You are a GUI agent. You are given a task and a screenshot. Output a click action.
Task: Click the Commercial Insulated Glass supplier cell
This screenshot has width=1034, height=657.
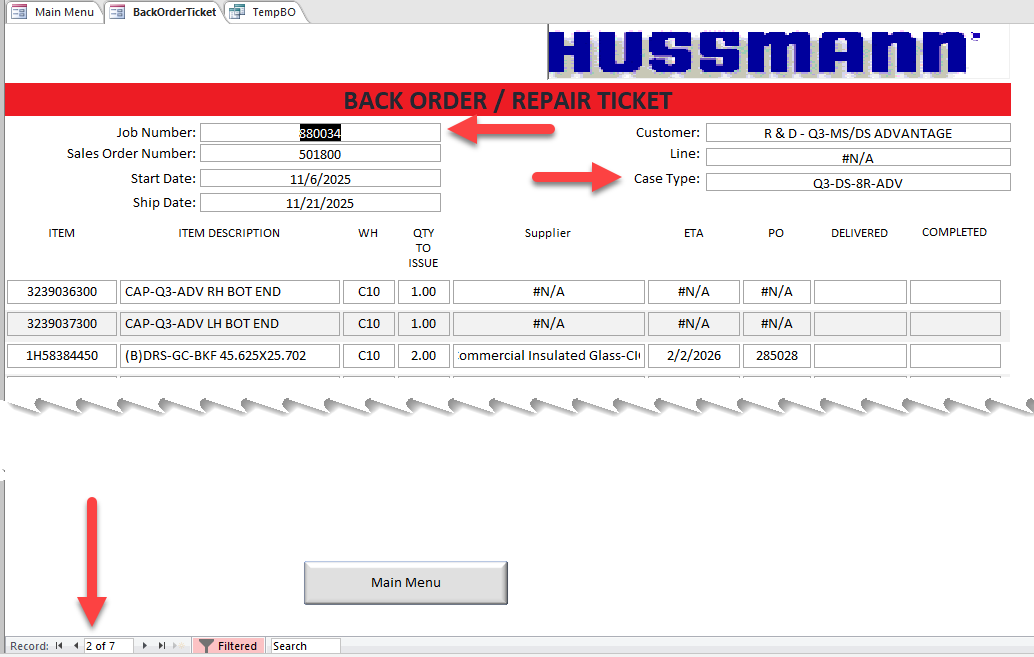549,356
